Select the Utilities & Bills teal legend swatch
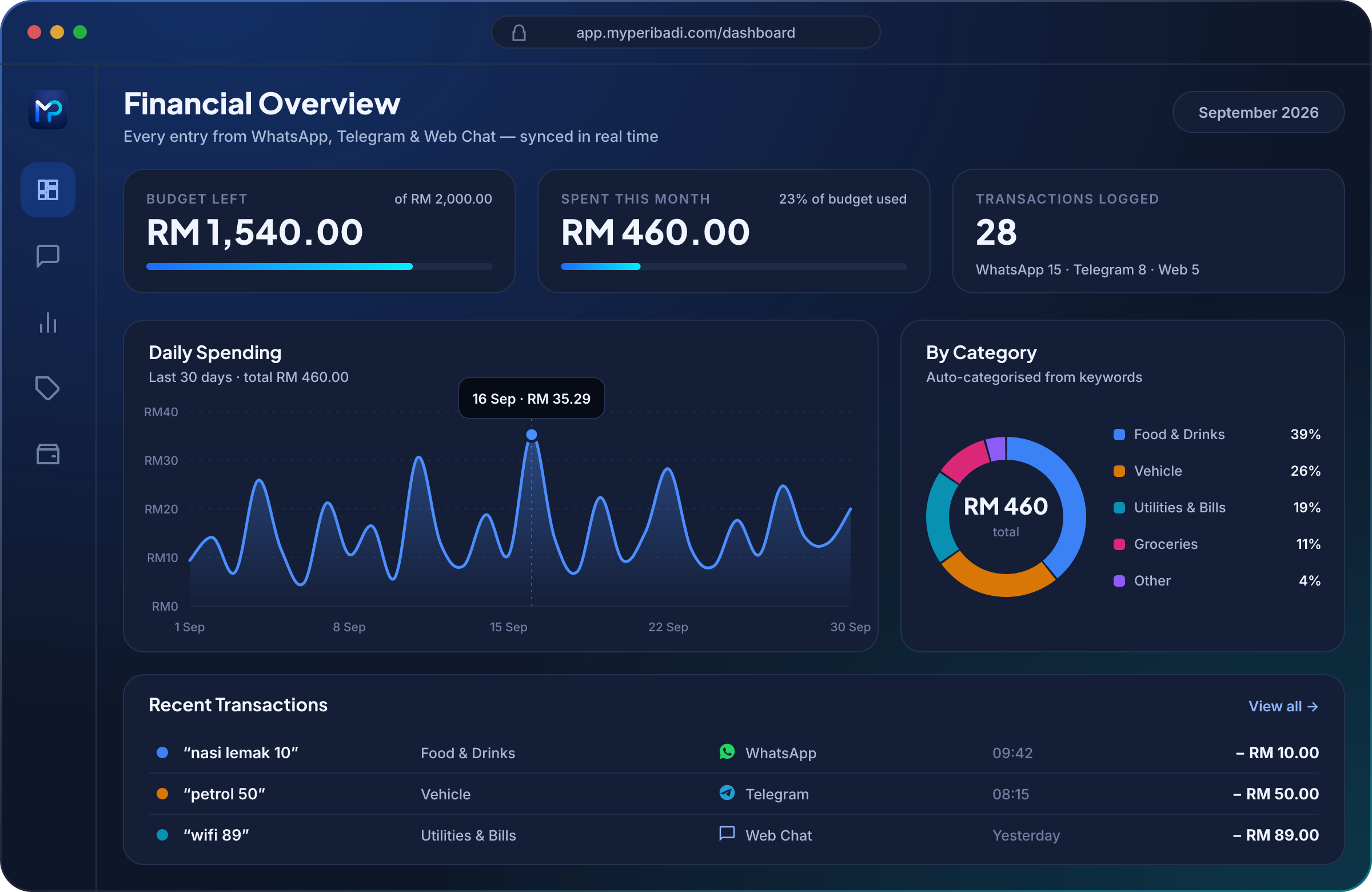Viewport: 1372px width, 892px height. tap(1119, 508)
